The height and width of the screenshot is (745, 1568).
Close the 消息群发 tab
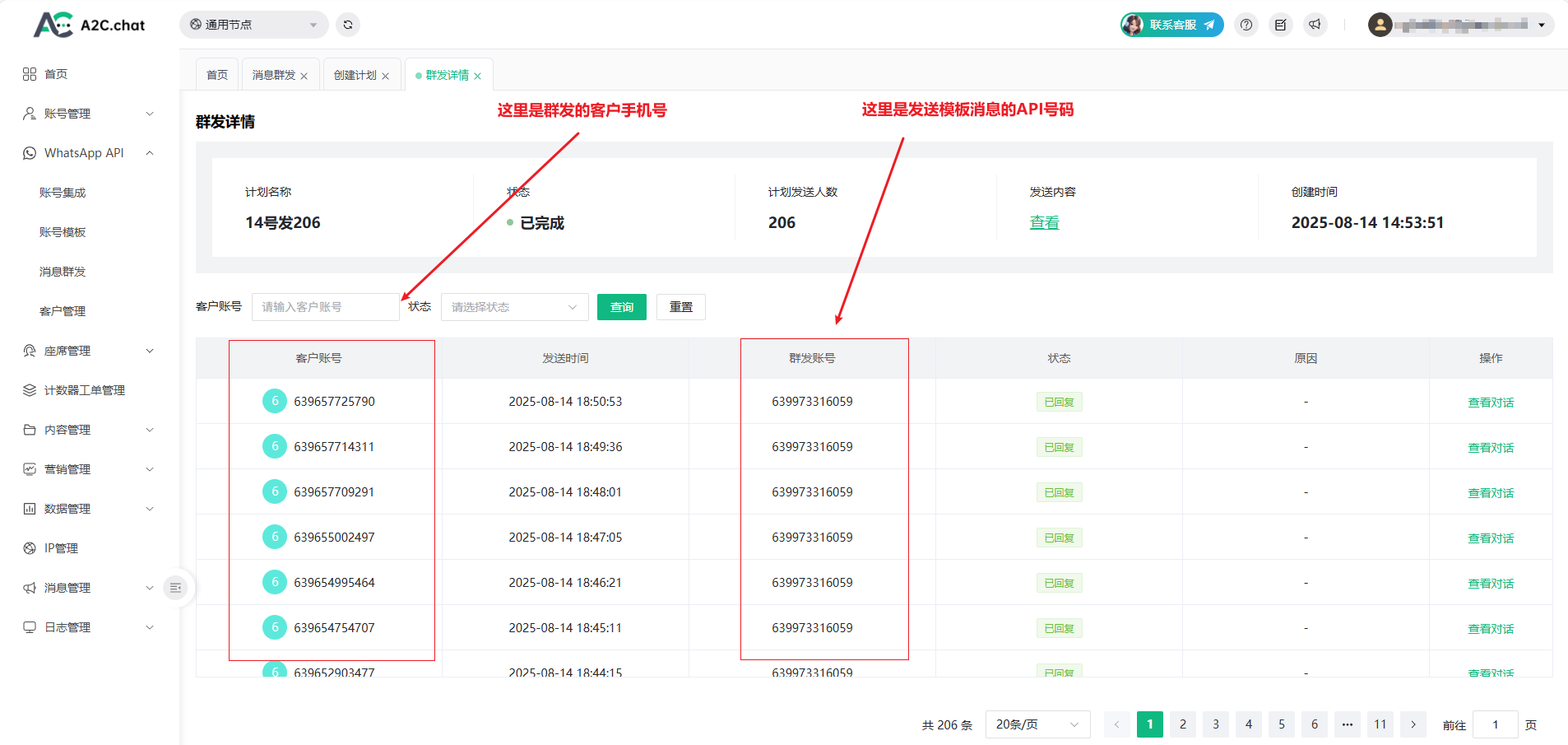(304, 76)
